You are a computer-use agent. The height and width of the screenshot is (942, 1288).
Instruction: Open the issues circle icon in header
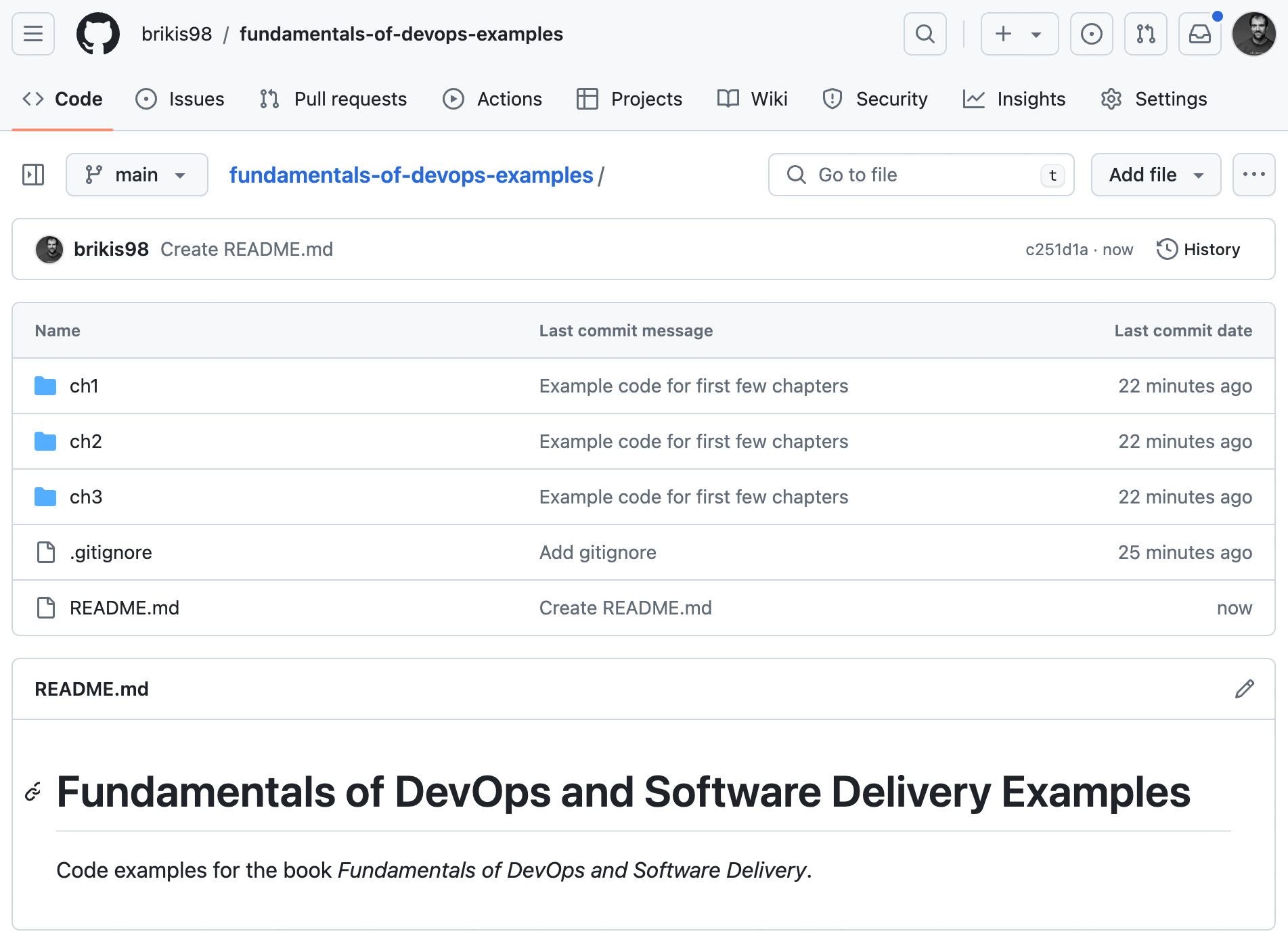pyautogui.click(x=1091, y=34)
